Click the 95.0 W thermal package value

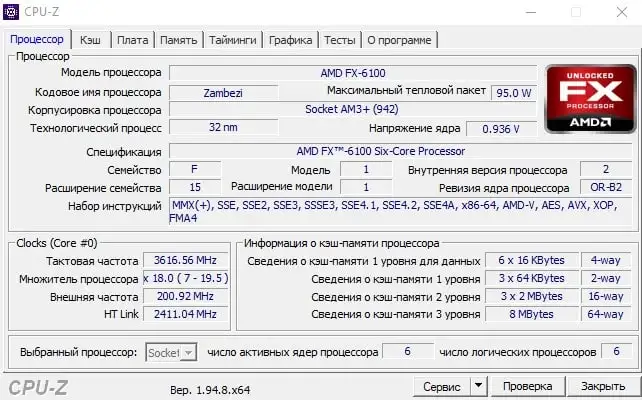tap(514, 93)
